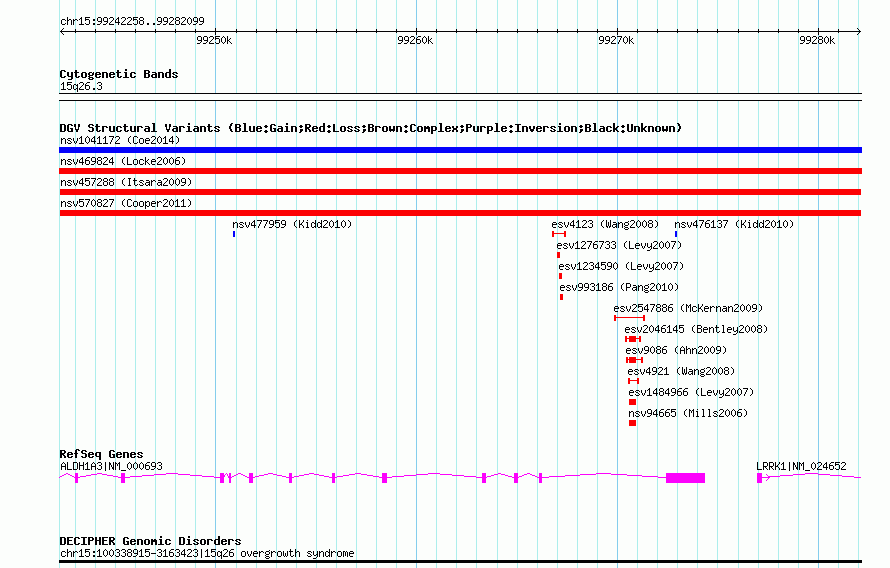Click the nsv477959 (Kidd2010) label
This screenshot has width=890, height=568.
coord(292,224)
